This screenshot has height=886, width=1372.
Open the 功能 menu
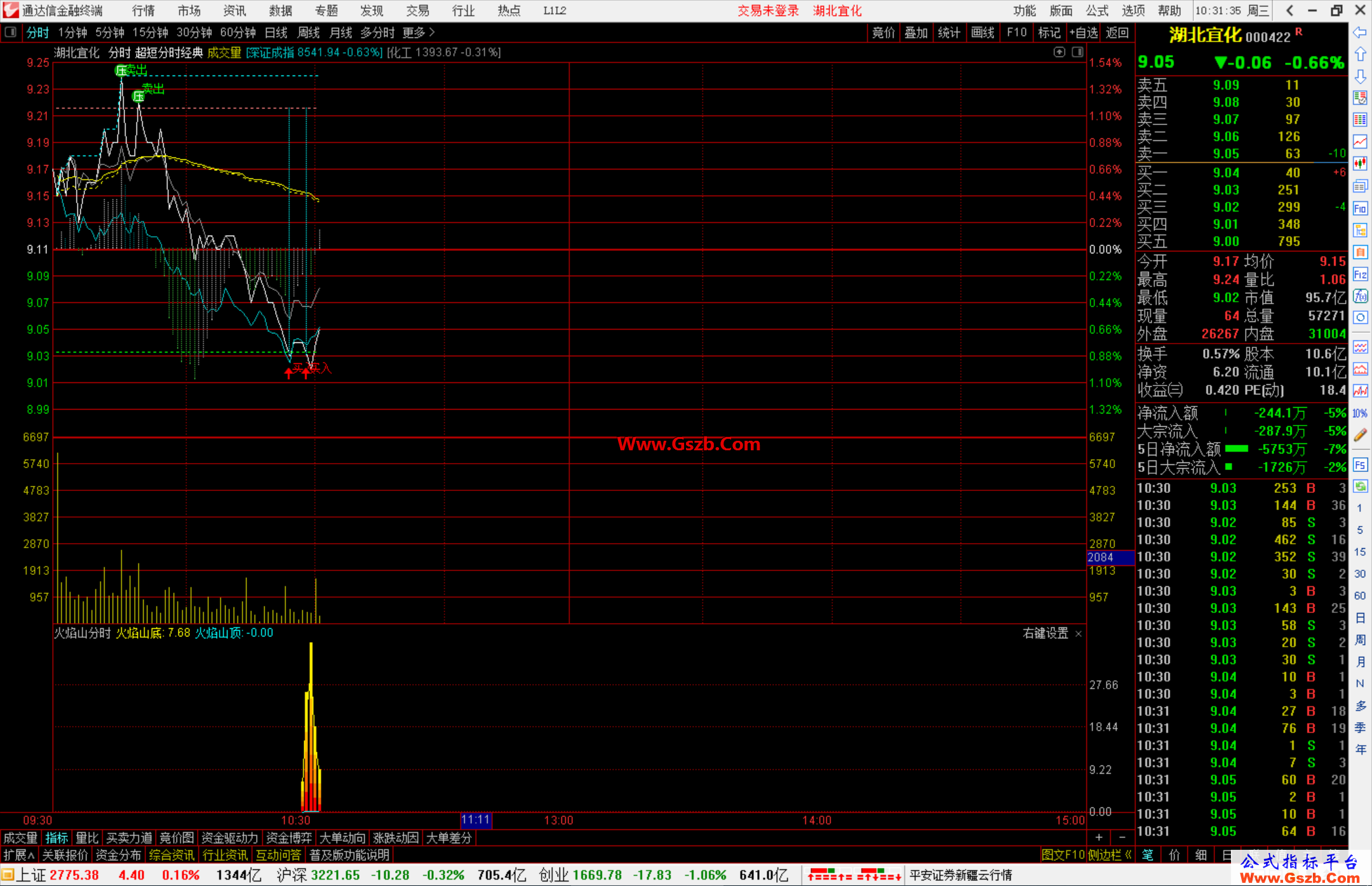point(1025,11)
